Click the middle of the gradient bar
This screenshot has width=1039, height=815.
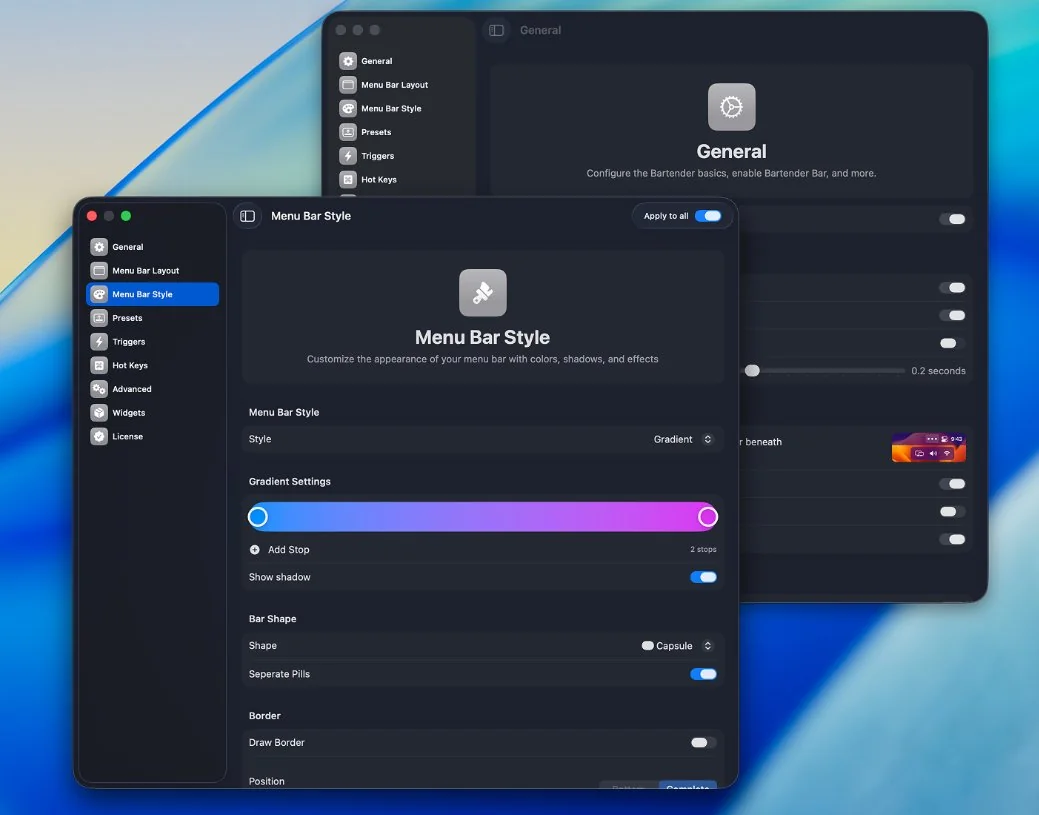pos(483,517)
